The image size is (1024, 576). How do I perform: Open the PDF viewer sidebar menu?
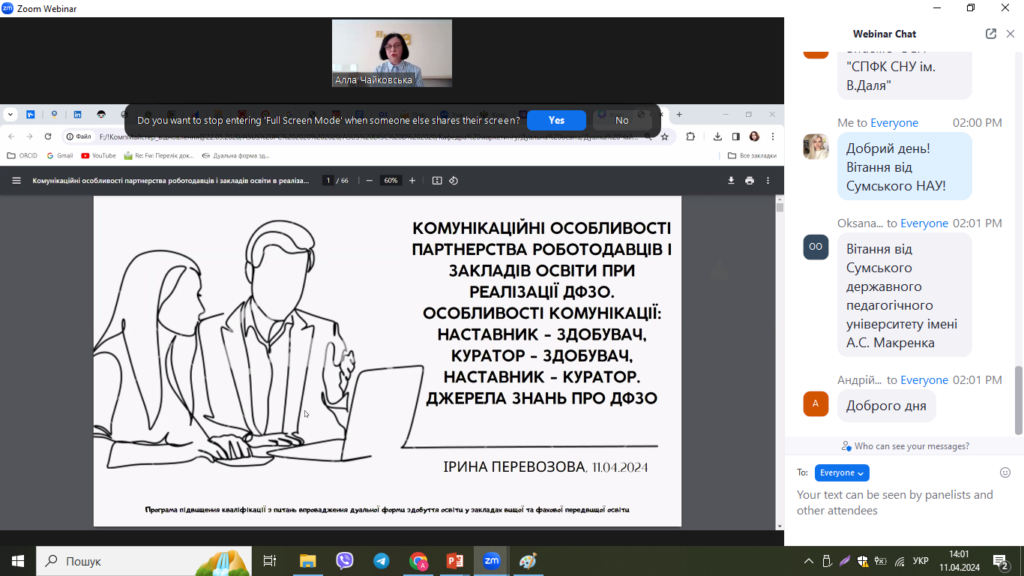coord(16,181)
